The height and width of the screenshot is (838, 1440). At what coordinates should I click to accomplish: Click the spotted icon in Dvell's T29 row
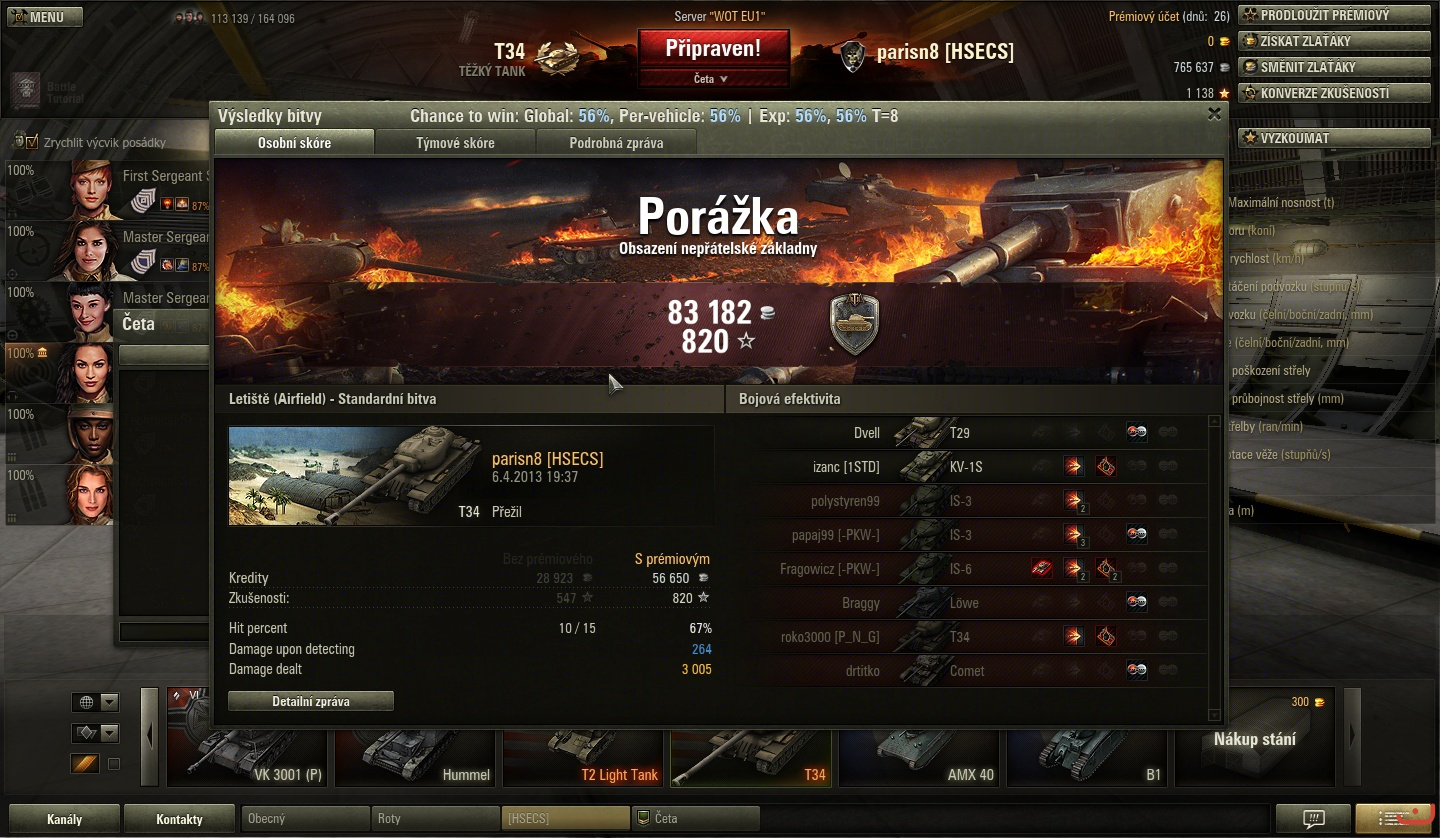coord(1137,433)
